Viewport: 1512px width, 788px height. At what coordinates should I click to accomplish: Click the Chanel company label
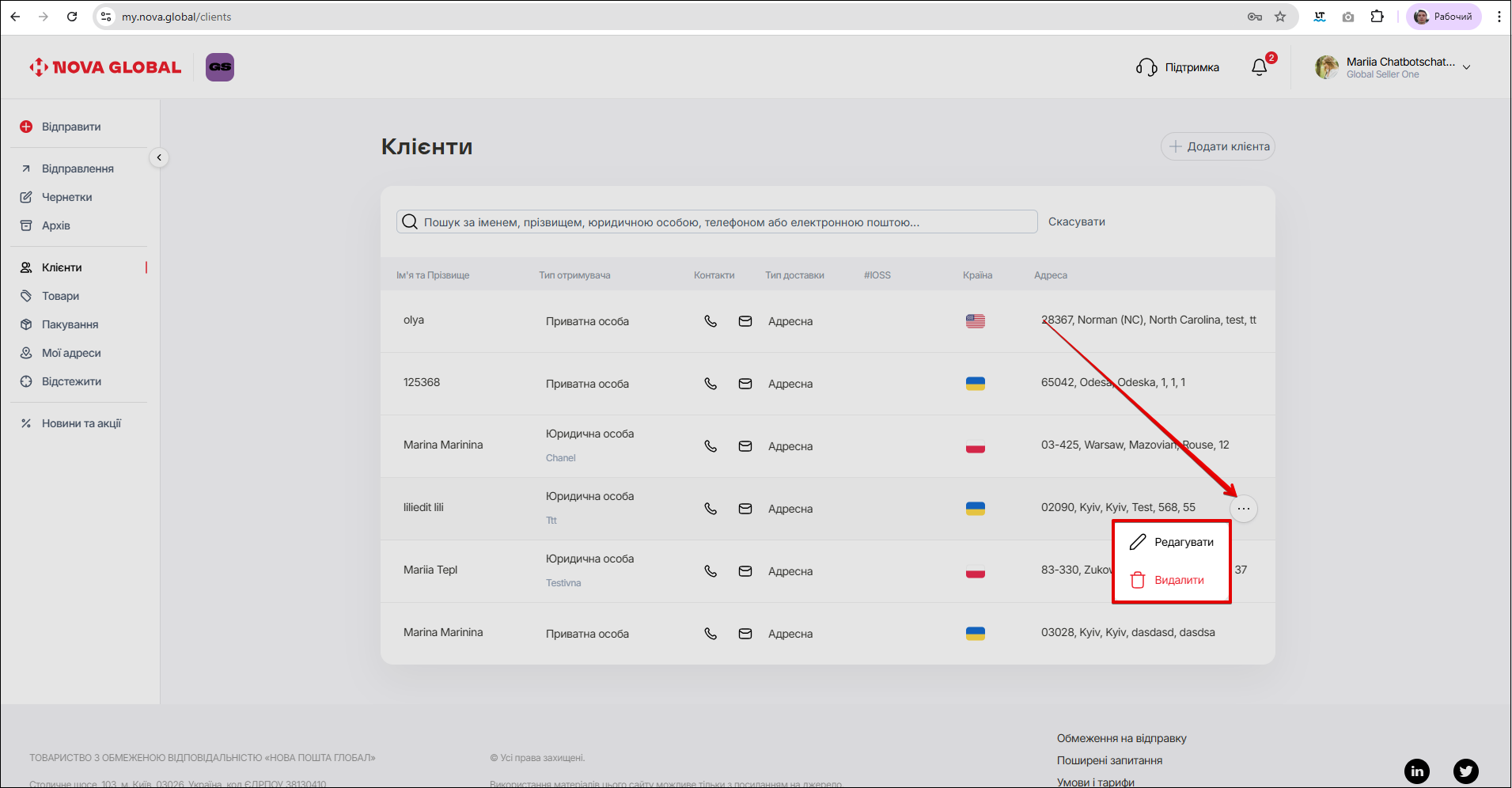coord(561,458)
